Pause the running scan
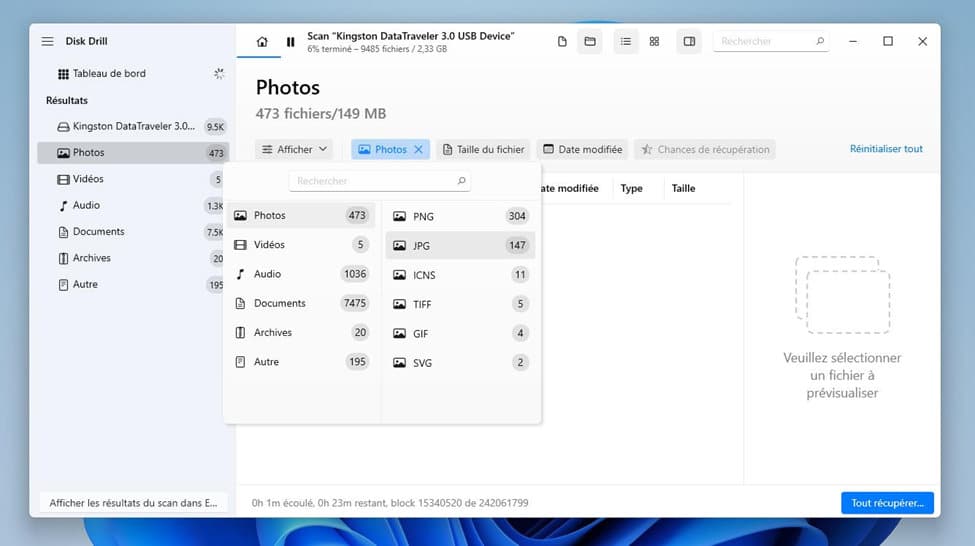The height and width of the screenshot is (546, 975). click(290, 42)
